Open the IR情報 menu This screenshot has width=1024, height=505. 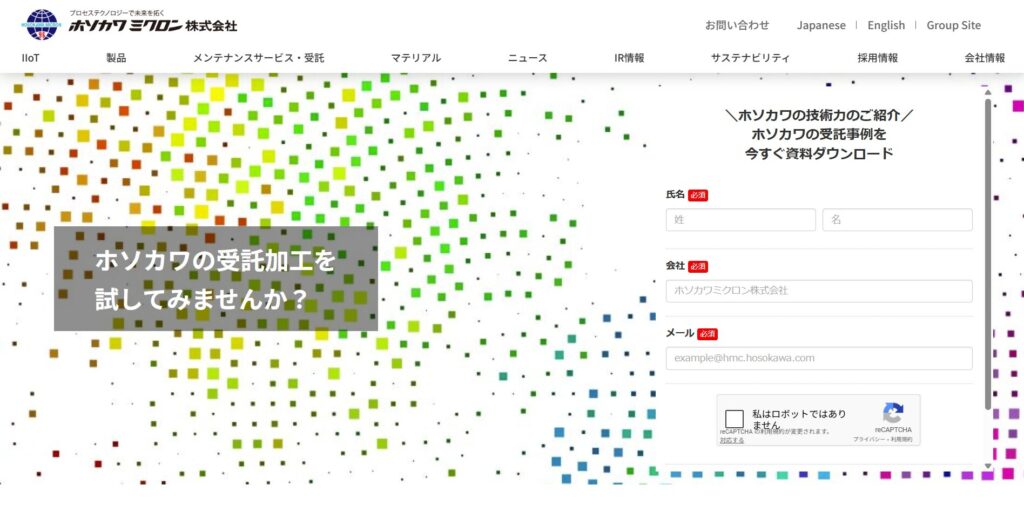(629, 57)
